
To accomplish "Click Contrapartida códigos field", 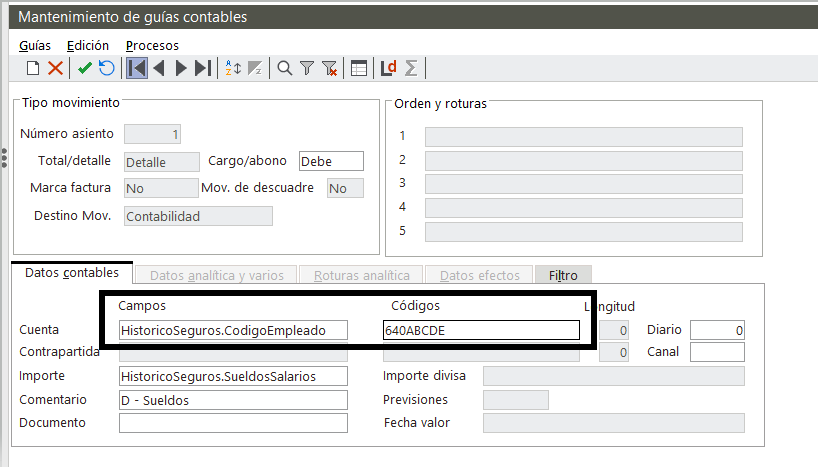I will pos(481,355).
